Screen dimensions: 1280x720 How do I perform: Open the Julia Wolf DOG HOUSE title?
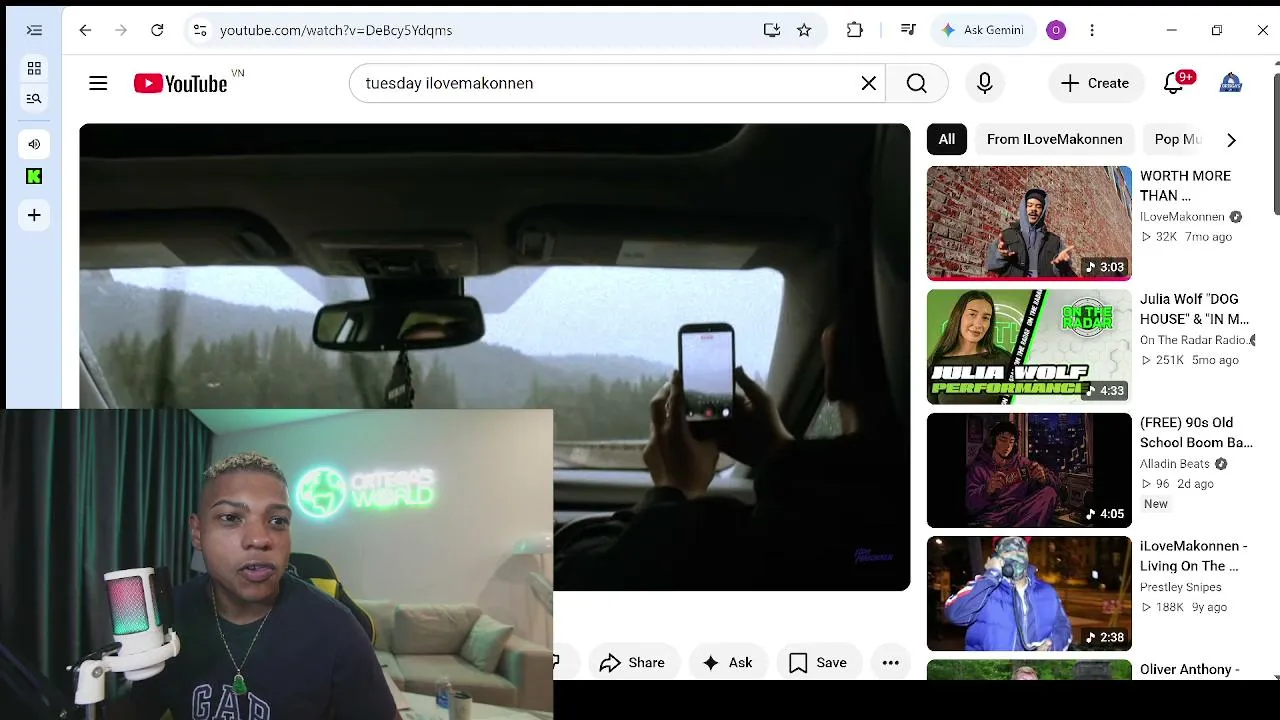[1194, 309]
